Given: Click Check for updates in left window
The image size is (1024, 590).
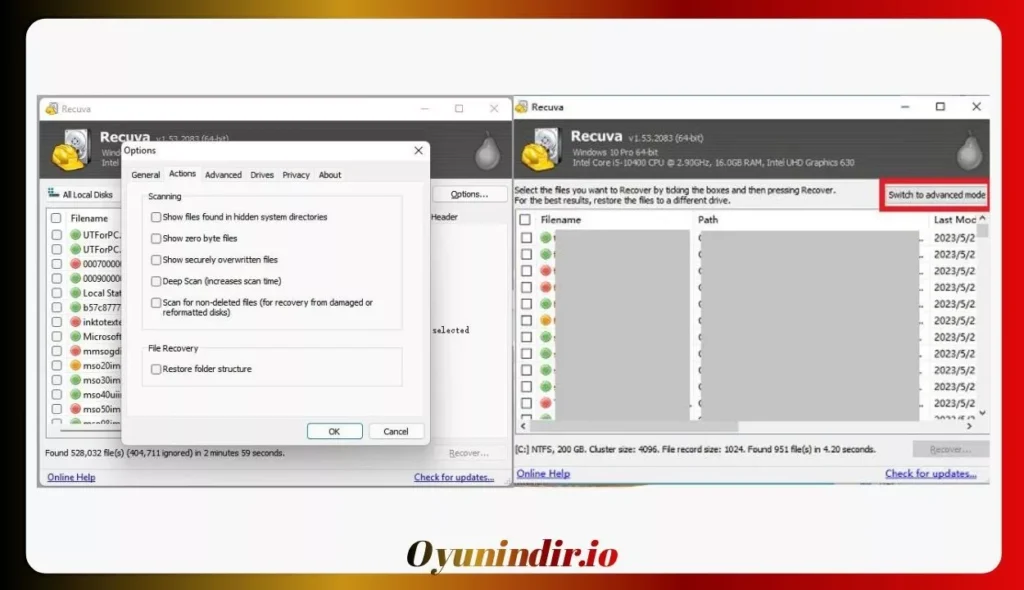Looking at the screenshot, I should click(x=454, y=477).
